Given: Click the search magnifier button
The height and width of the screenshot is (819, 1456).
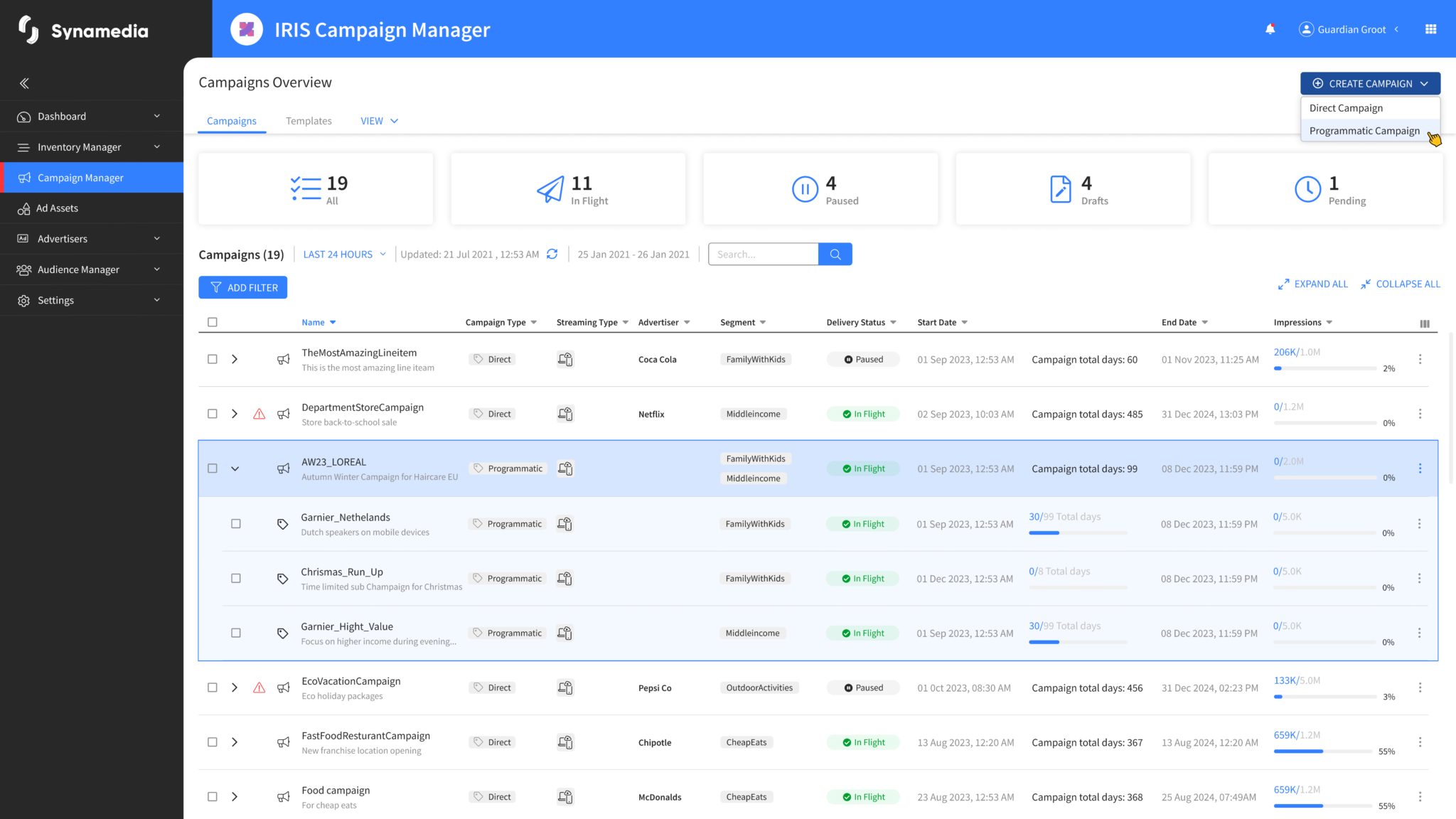Looking at the screenshot, I should click(835, 254).
